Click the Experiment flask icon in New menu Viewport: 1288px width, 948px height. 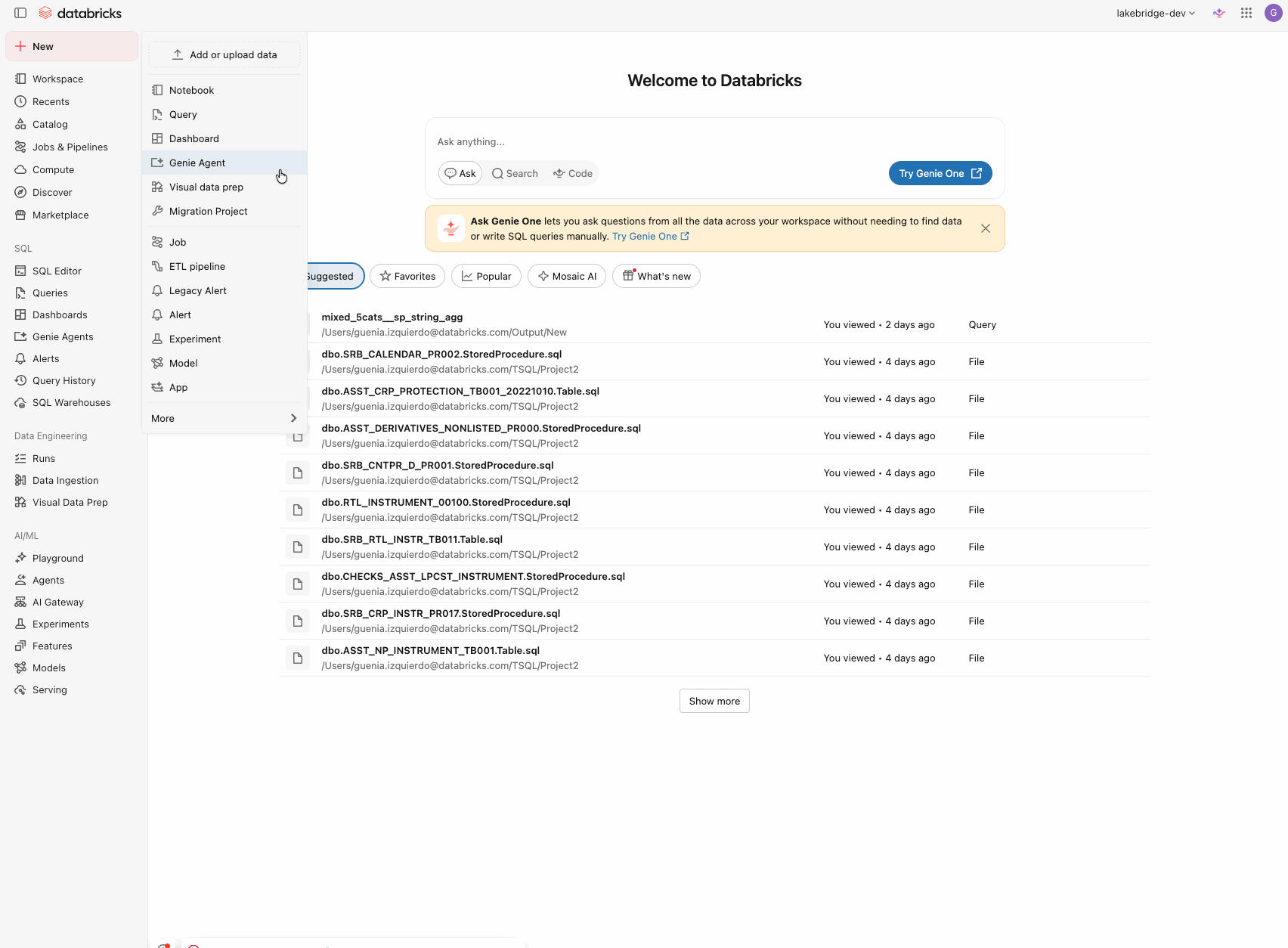tap(157, 339)
